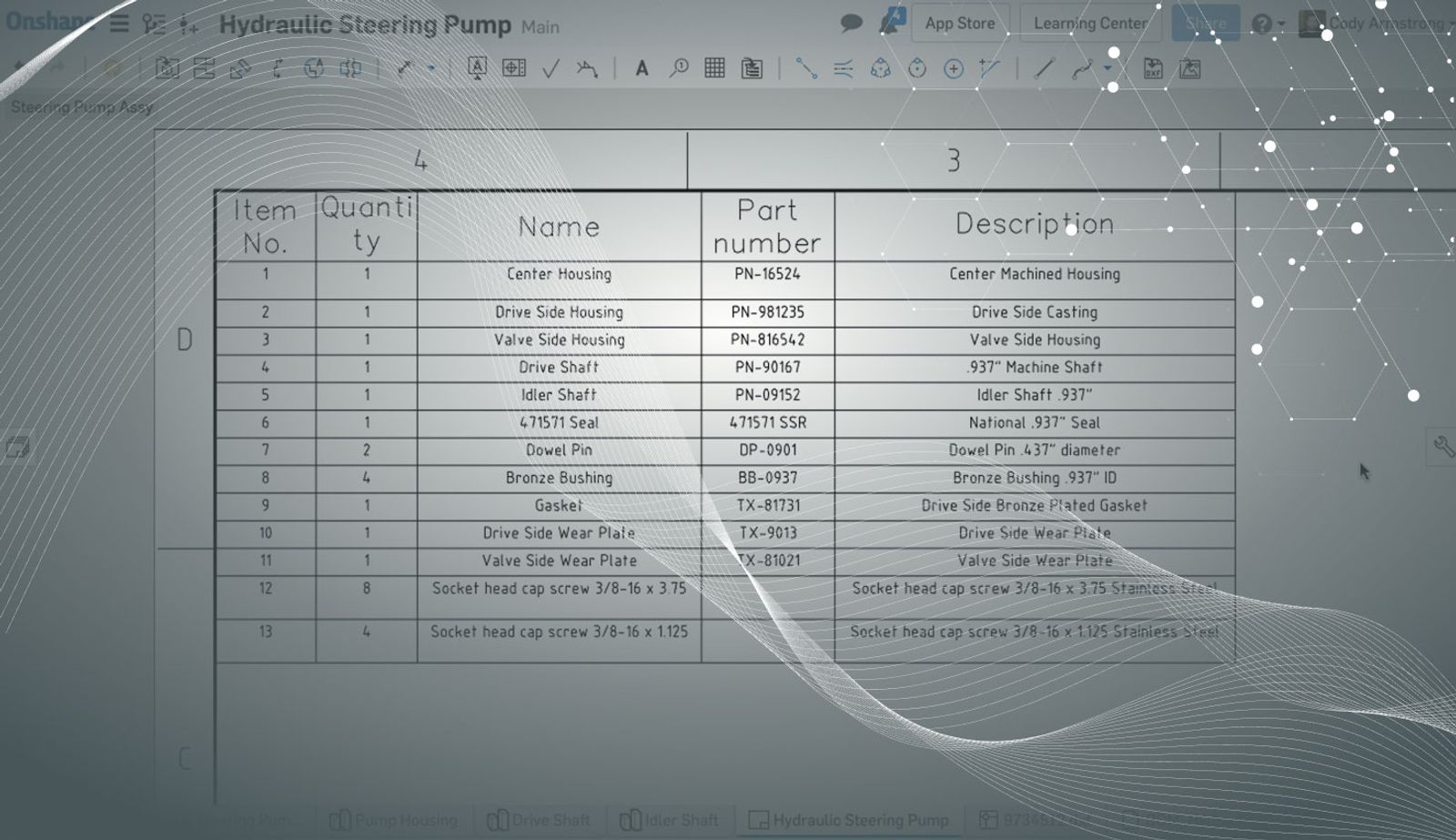Viewport: 1456px width, 840px height.
Task: Select the Note text tool
Action: (x=642, y=69)
